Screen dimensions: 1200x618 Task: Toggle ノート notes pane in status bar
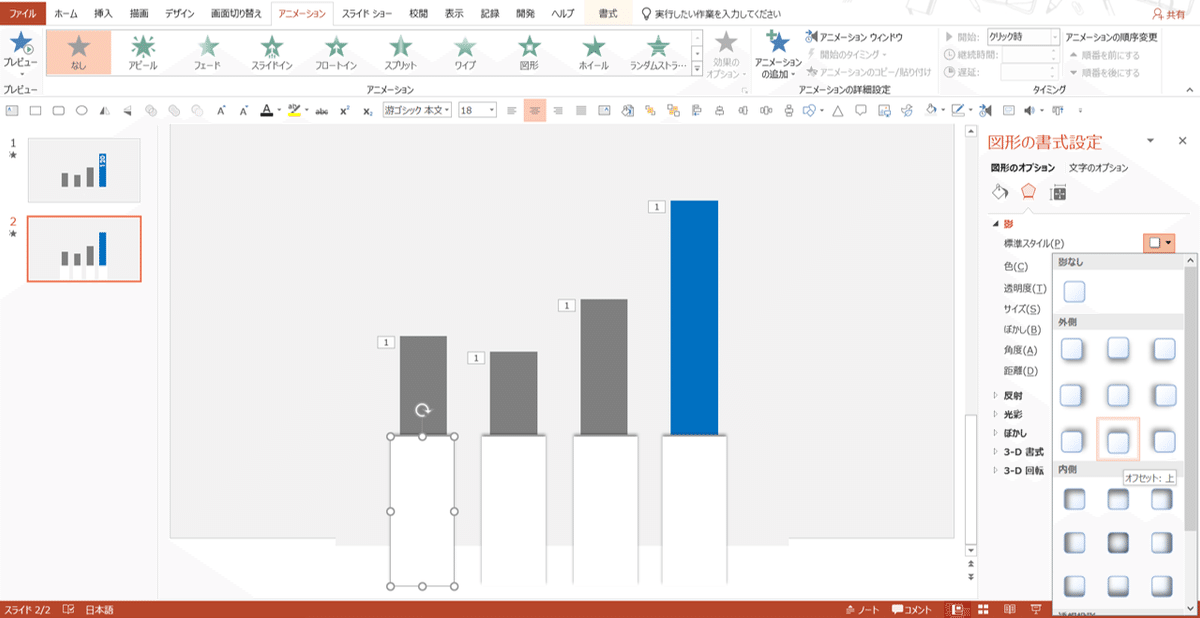click(863, 609)
